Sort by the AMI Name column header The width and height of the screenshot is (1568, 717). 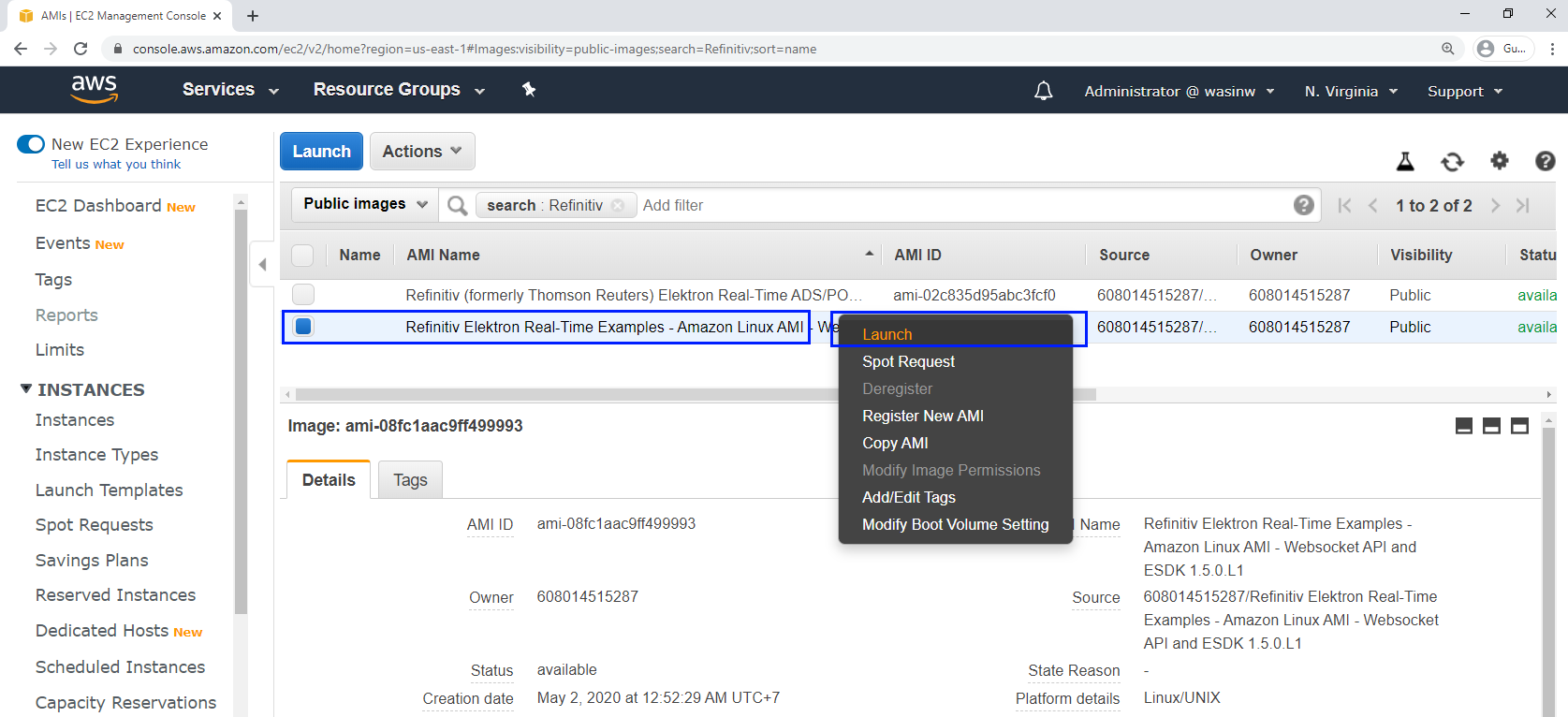(443, 255)
